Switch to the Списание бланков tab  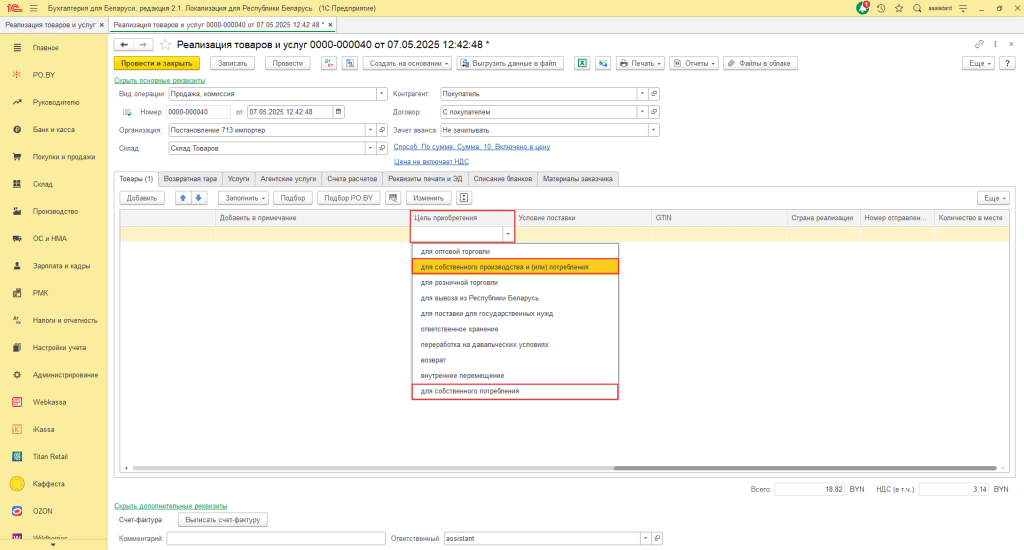(x=502, y=178)
